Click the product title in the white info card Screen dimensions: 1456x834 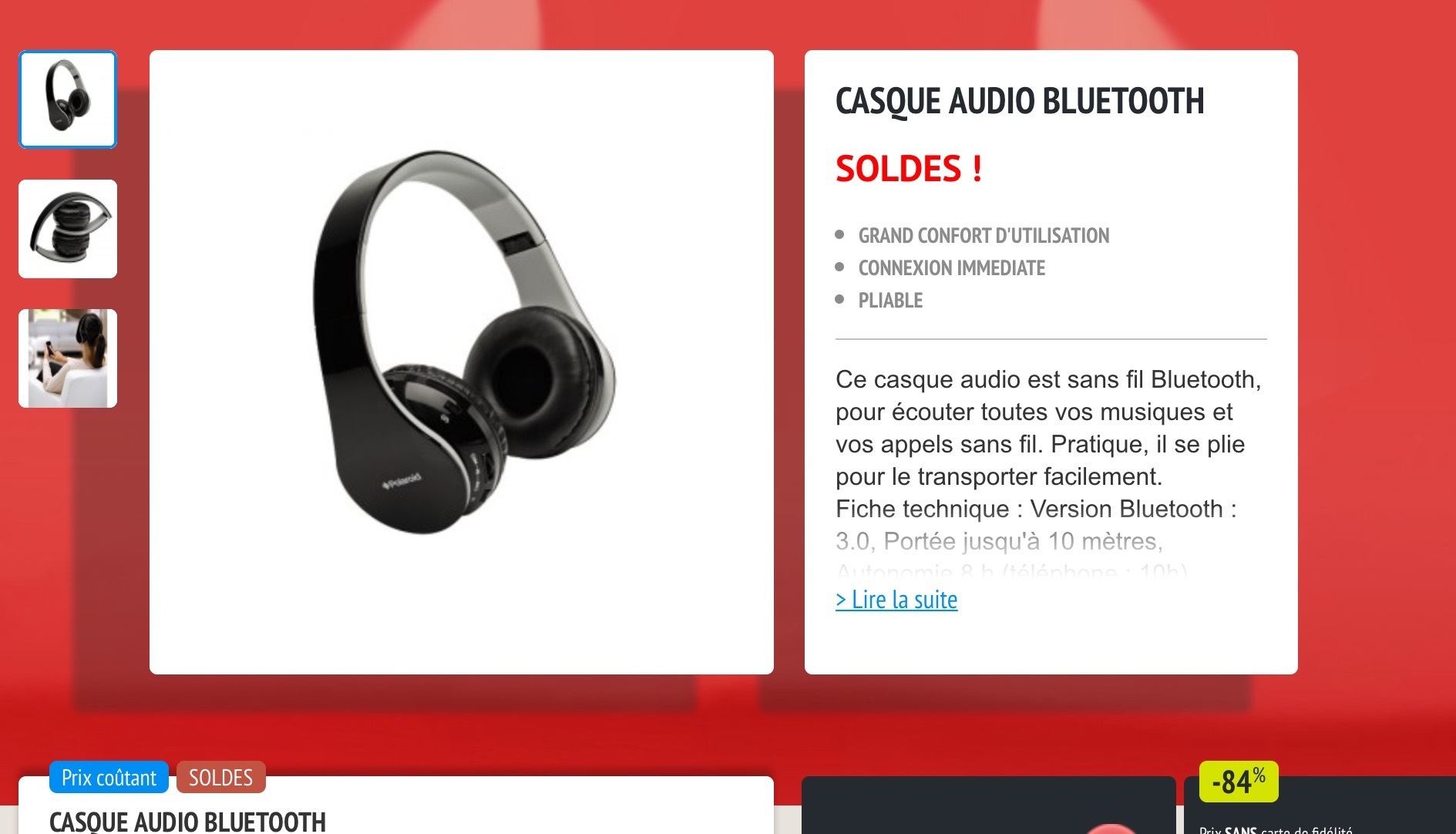(x=1020, y=101)
